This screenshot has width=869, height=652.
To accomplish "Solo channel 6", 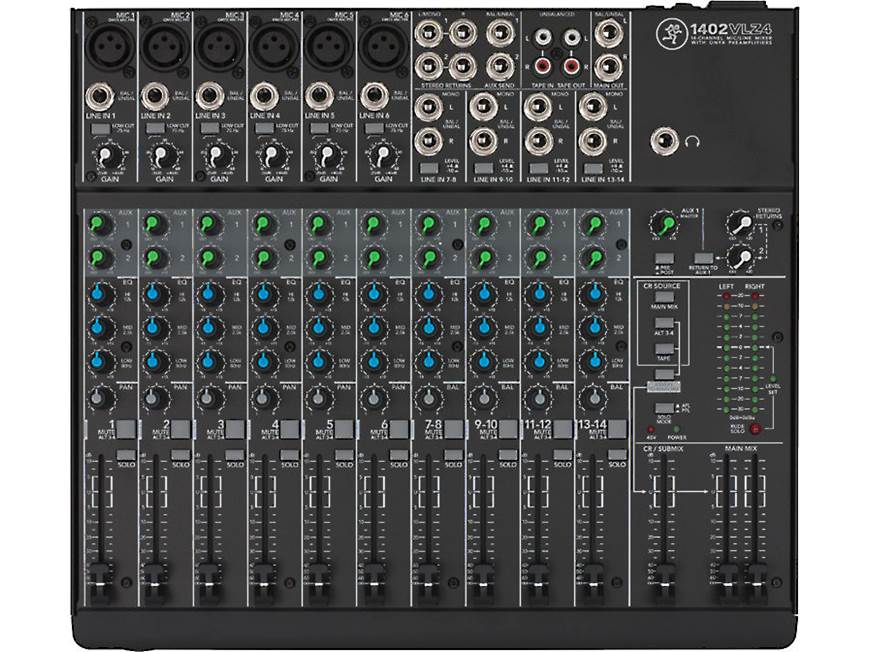I will 399,455.
